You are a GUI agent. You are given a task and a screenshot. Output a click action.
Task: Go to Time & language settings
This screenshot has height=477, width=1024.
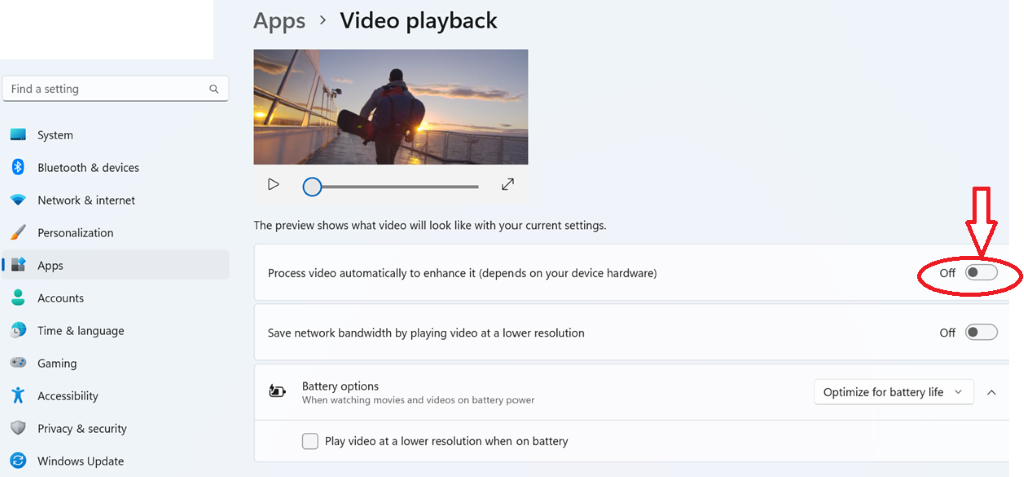(116, 331)
